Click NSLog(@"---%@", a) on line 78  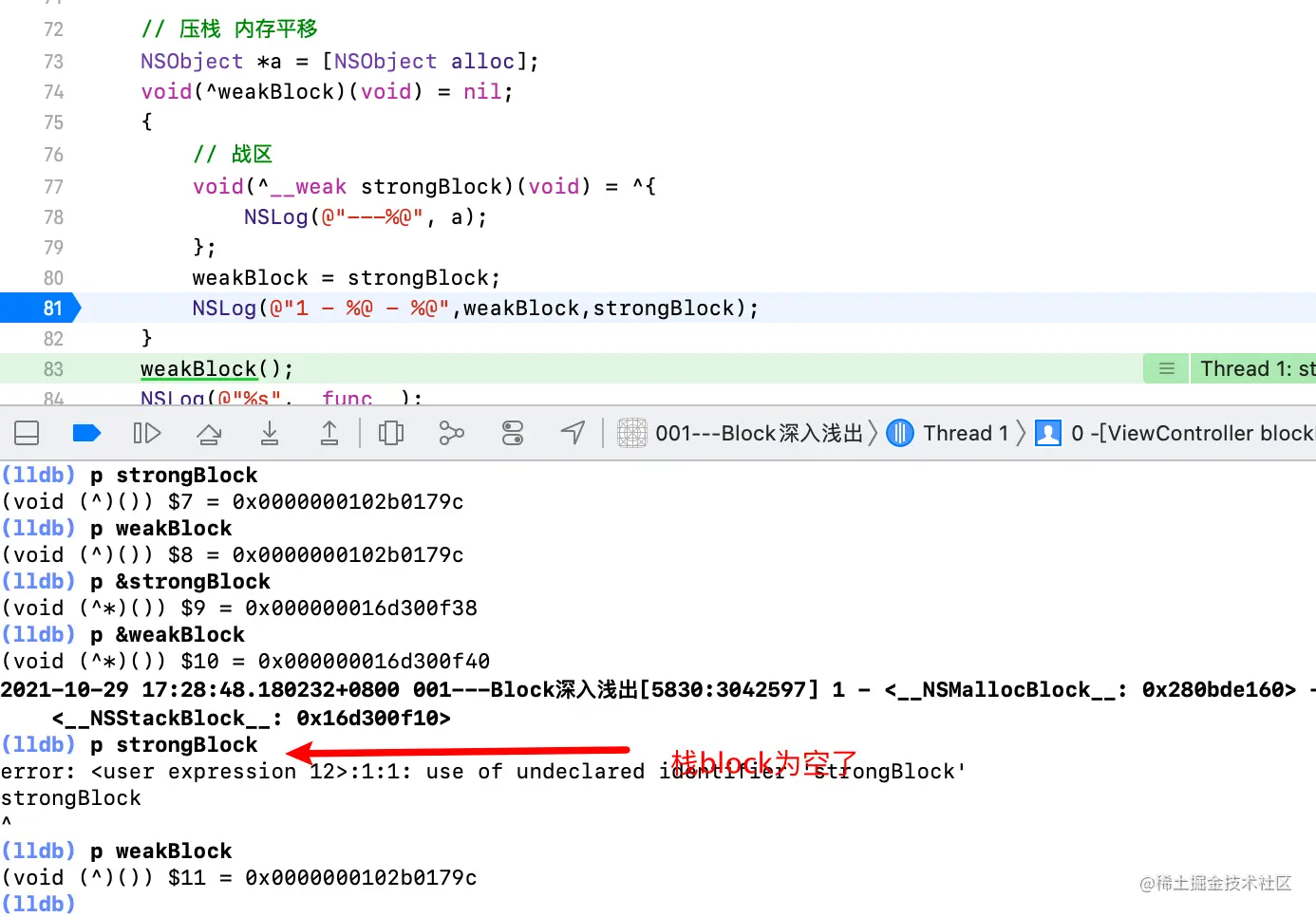point(366,217)
